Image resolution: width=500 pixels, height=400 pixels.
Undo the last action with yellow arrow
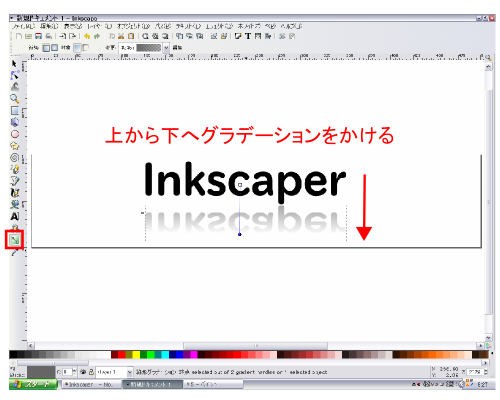click(x=87, y=36)
